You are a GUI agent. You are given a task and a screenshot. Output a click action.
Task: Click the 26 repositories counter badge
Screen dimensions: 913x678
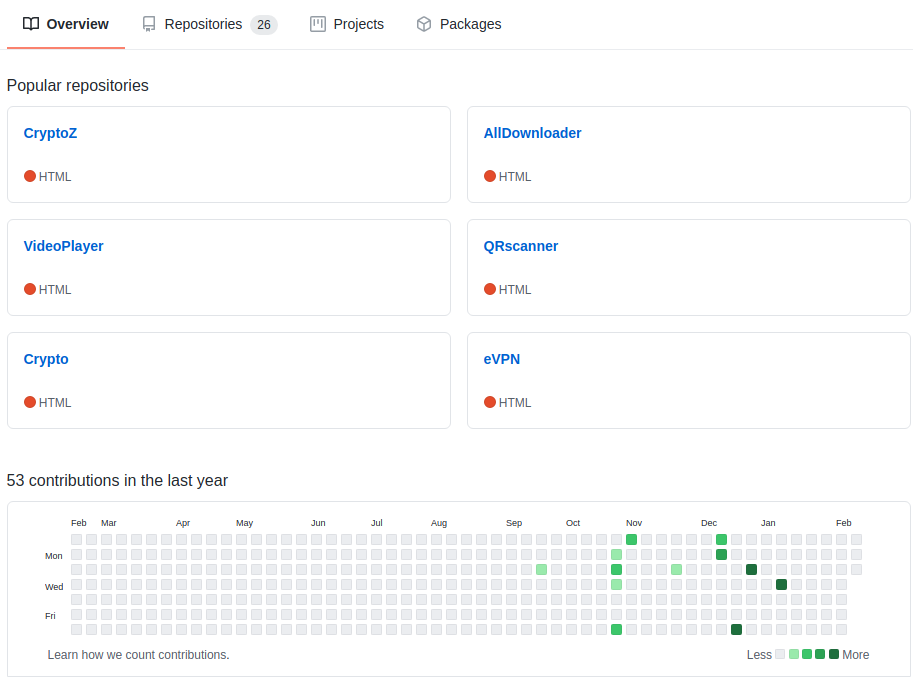(x=264, y=24)
